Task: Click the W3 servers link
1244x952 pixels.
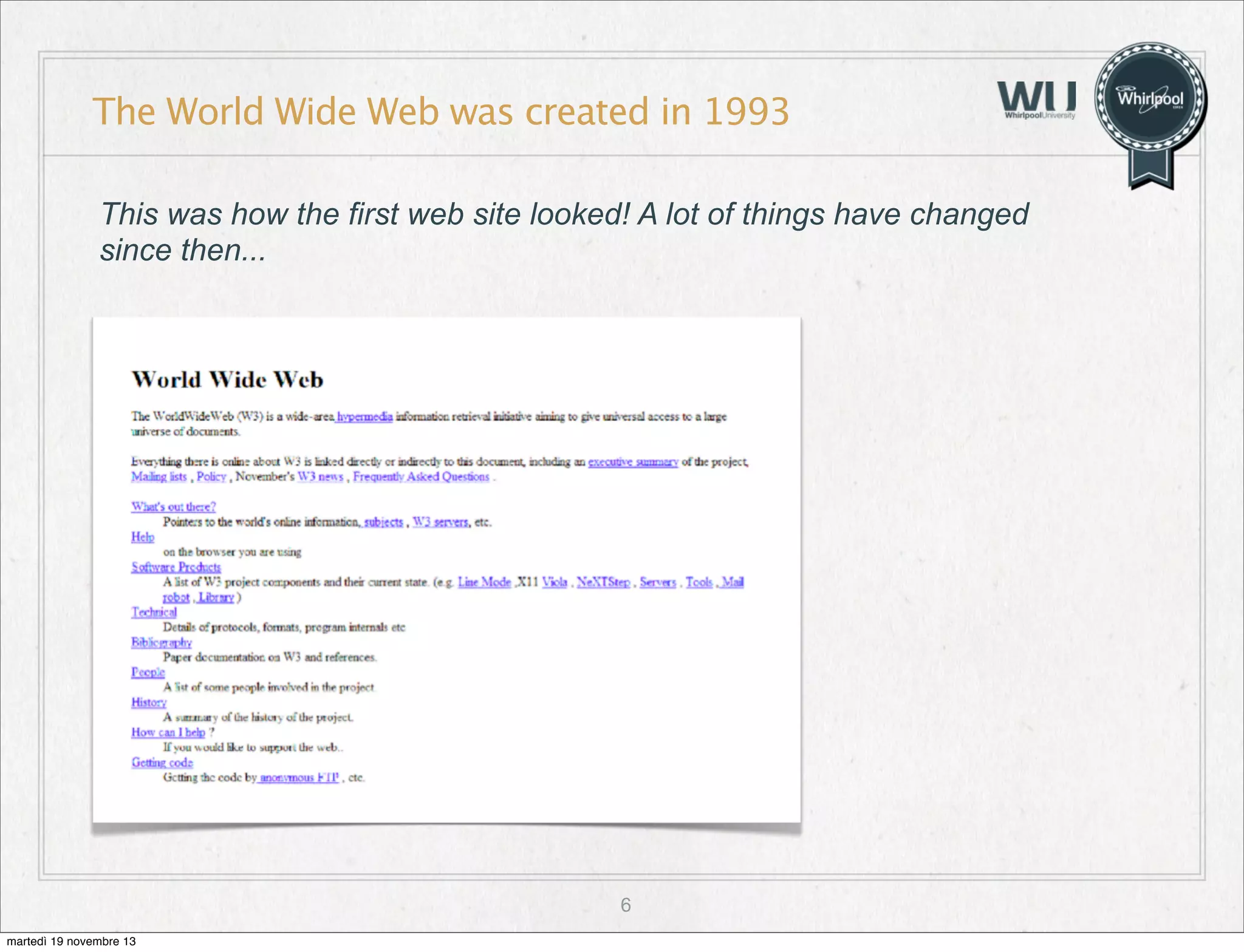Action: click(x=441, y=522)
